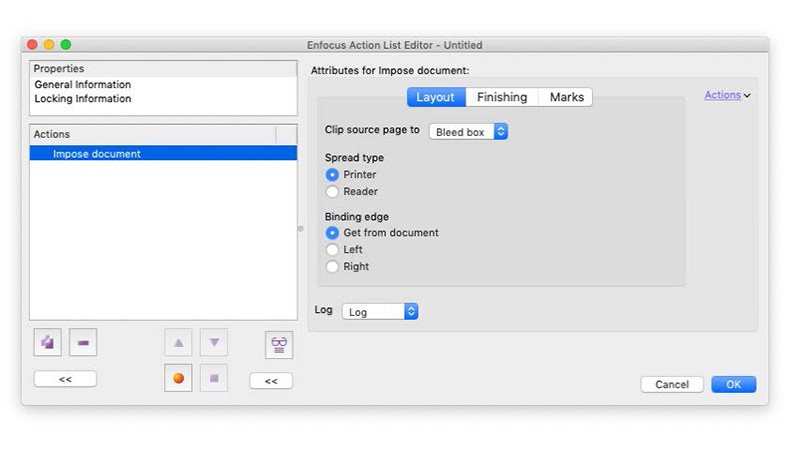
Task: Switch to the Marks tab
Action: (x=566, y=97)
